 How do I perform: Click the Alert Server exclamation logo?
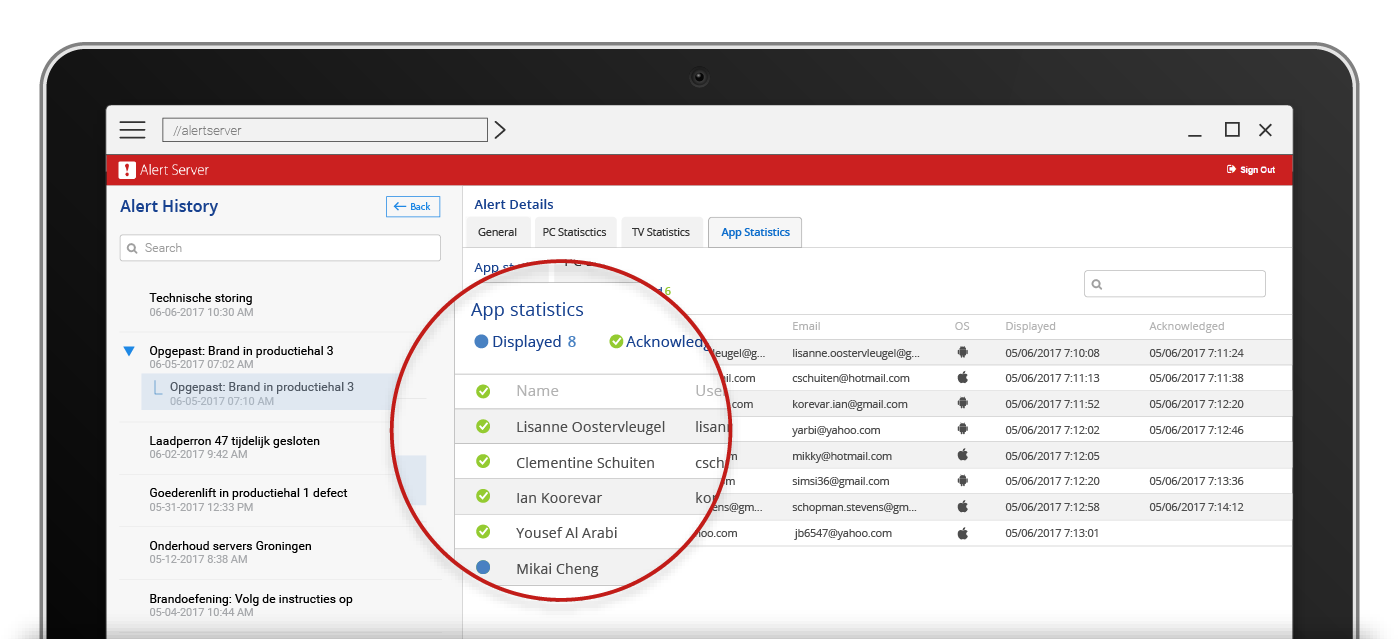click(127, 170)
